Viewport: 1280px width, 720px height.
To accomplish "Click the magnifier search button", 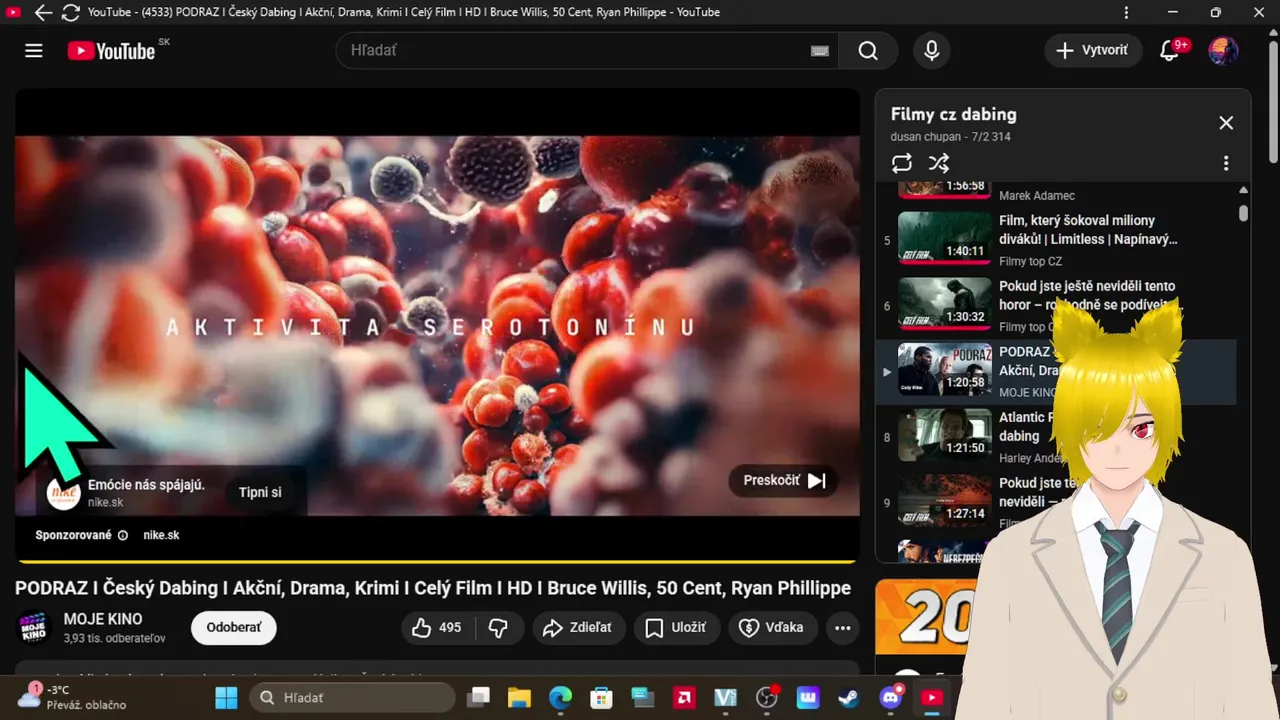I will pyautogui.click(x=868, y=50).
